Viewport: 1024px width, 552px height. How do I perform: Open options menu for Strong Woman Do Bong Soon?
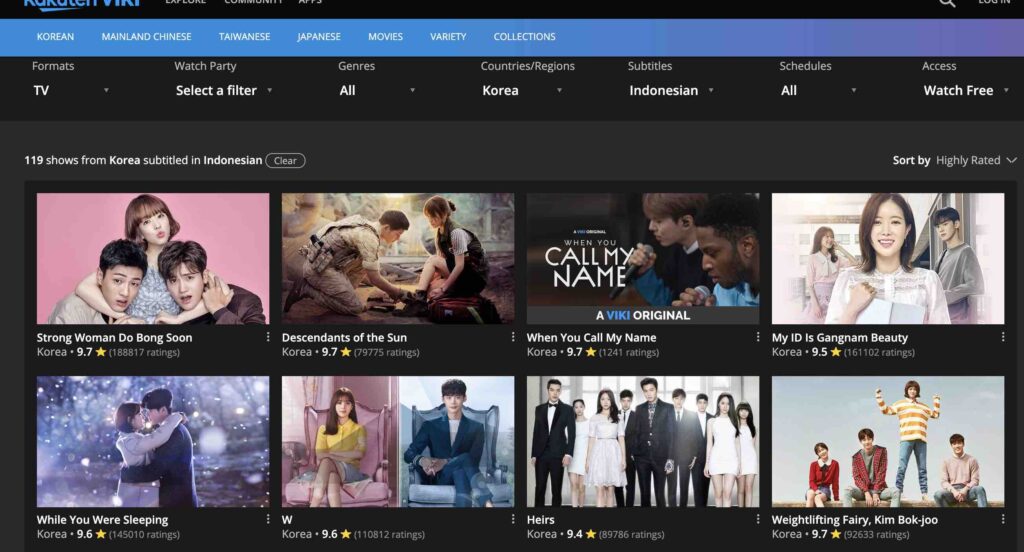click(x=268, y=337)
